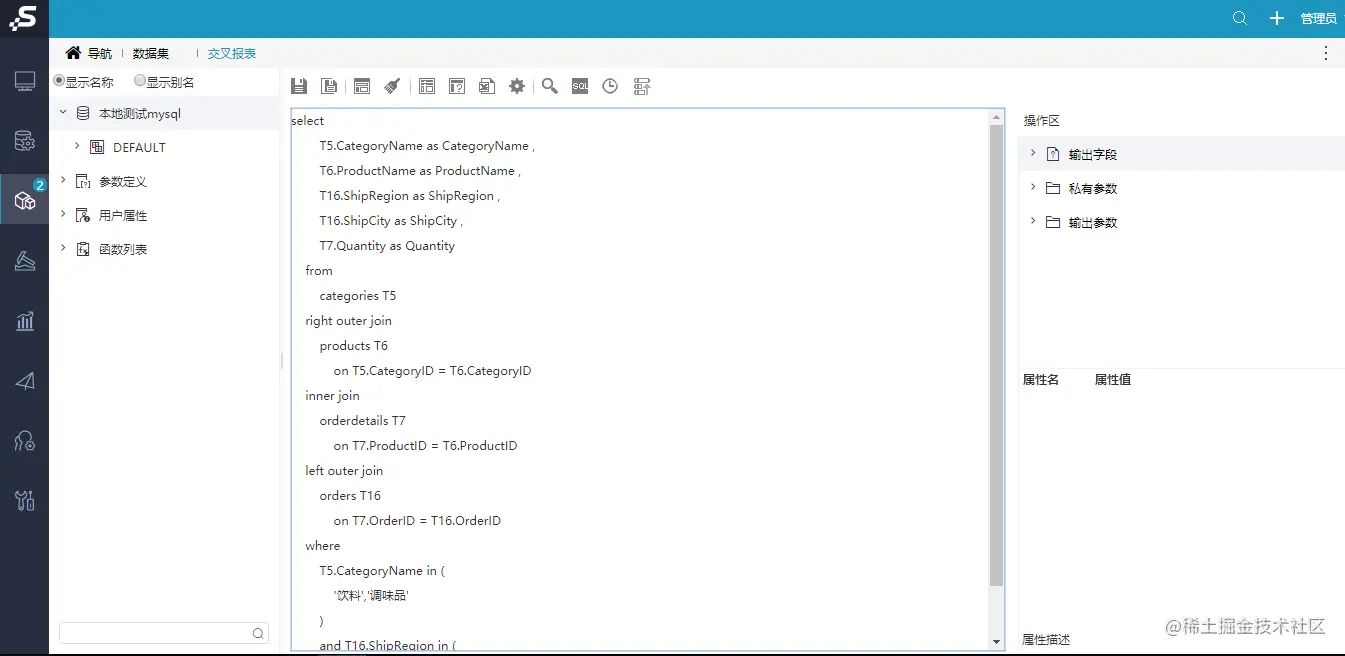The image size is (1345, 656).
Task: Expand the 输出参数 folder
Action: (x=1033, y=221)
